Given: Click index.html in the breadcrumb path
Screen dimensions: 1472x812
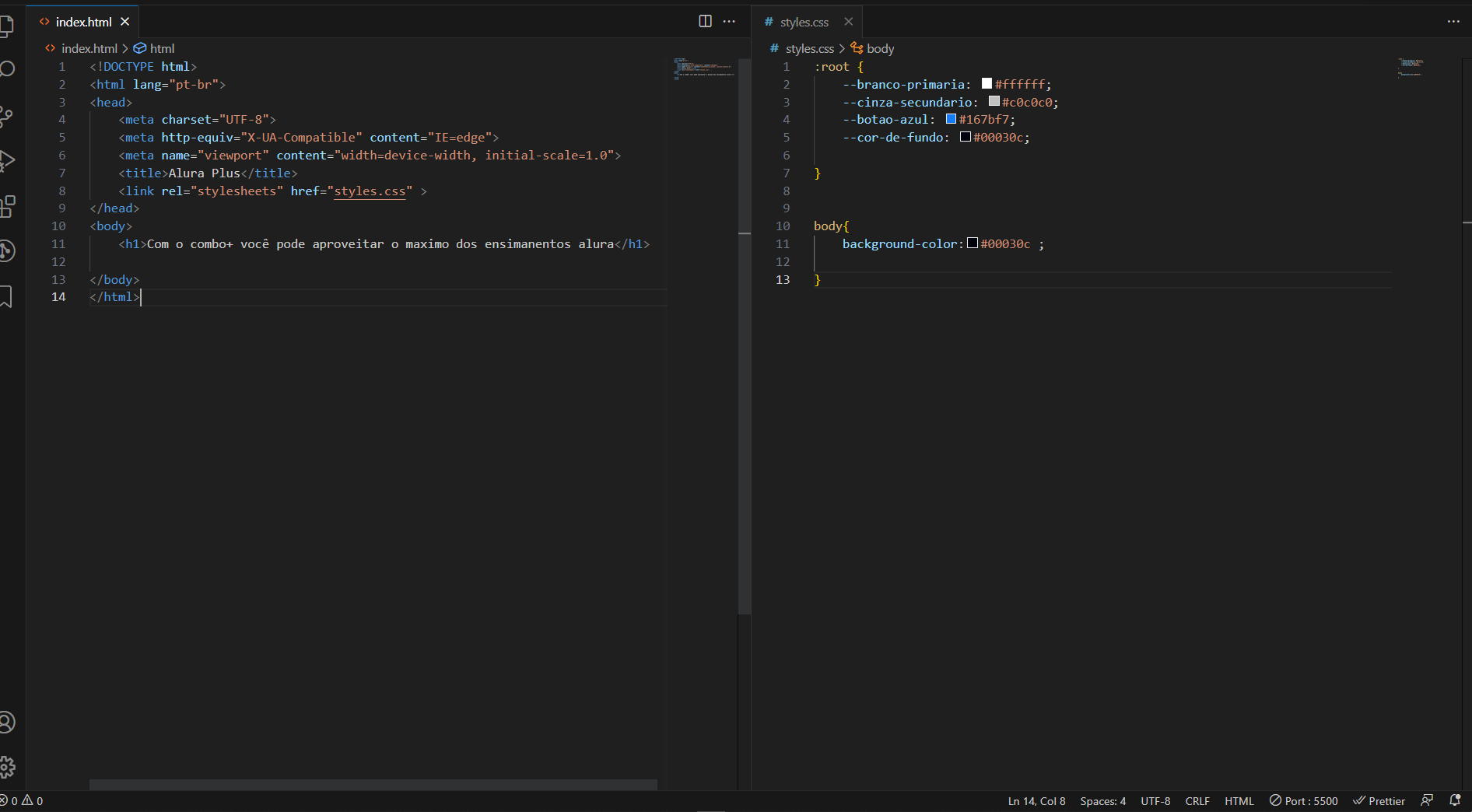Looking at the screenshot, I should 89,48.
